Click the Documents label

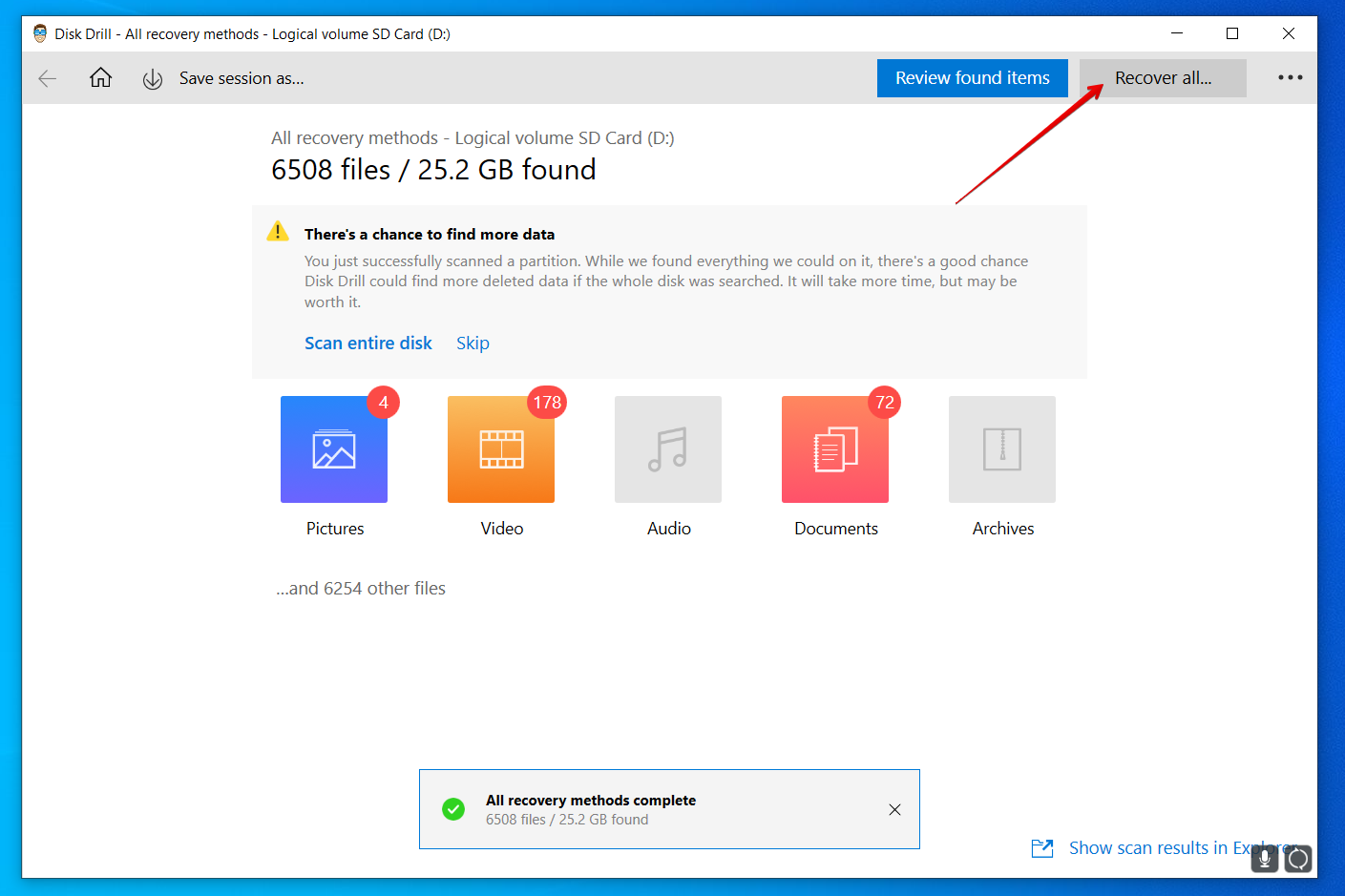tap(836, 529)
